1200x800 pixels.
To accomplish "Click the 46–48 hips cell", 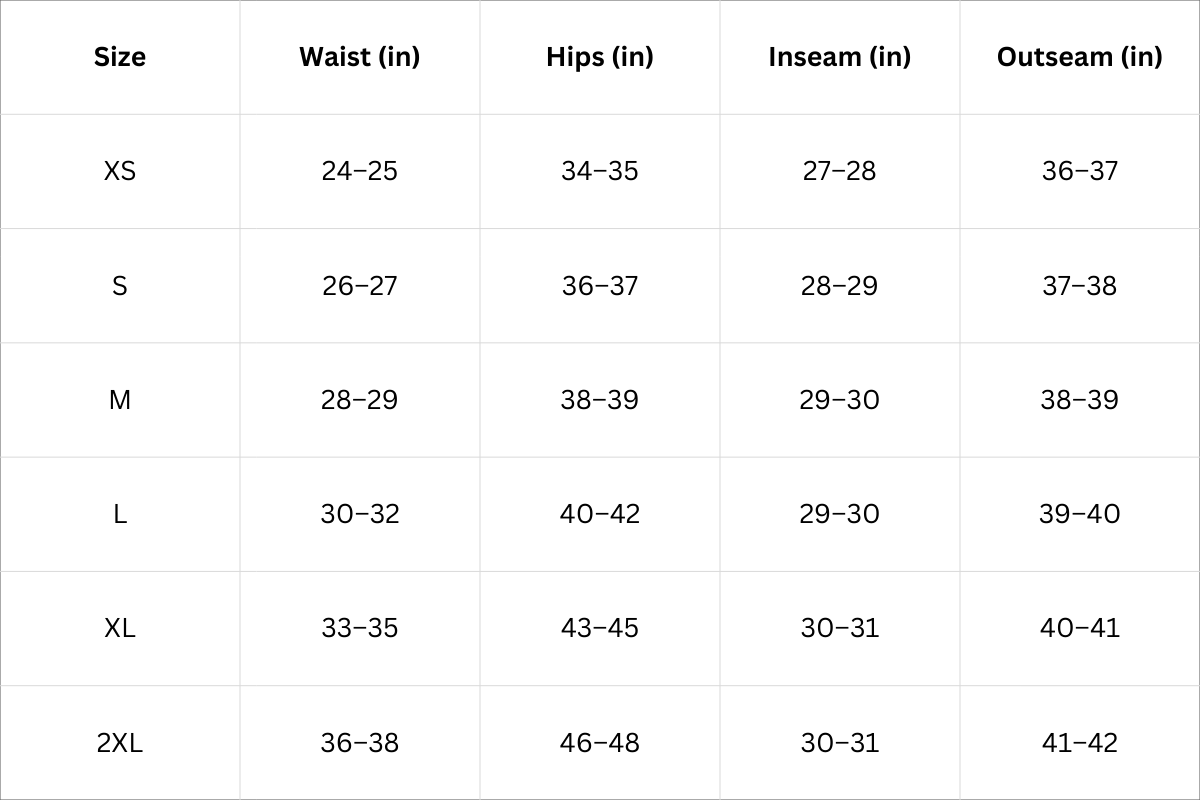I will [x=599, y=743].
